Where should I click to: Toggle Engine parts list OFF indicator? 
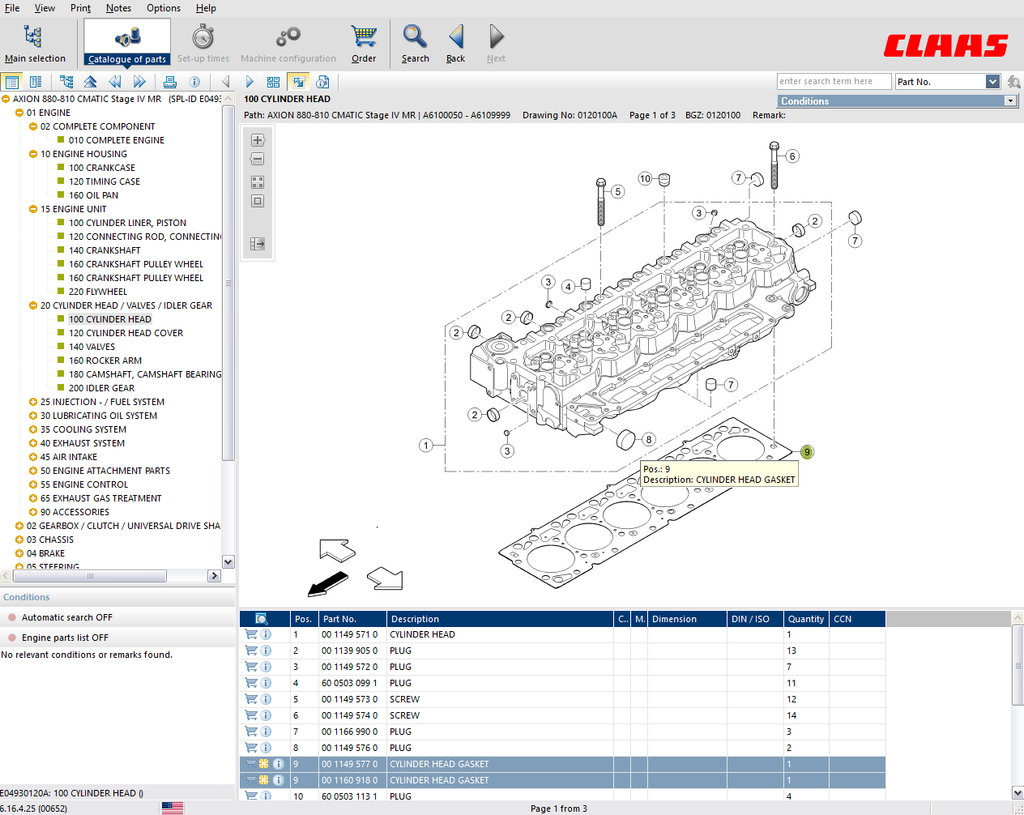pyautogui.click(x=12, y=637)
